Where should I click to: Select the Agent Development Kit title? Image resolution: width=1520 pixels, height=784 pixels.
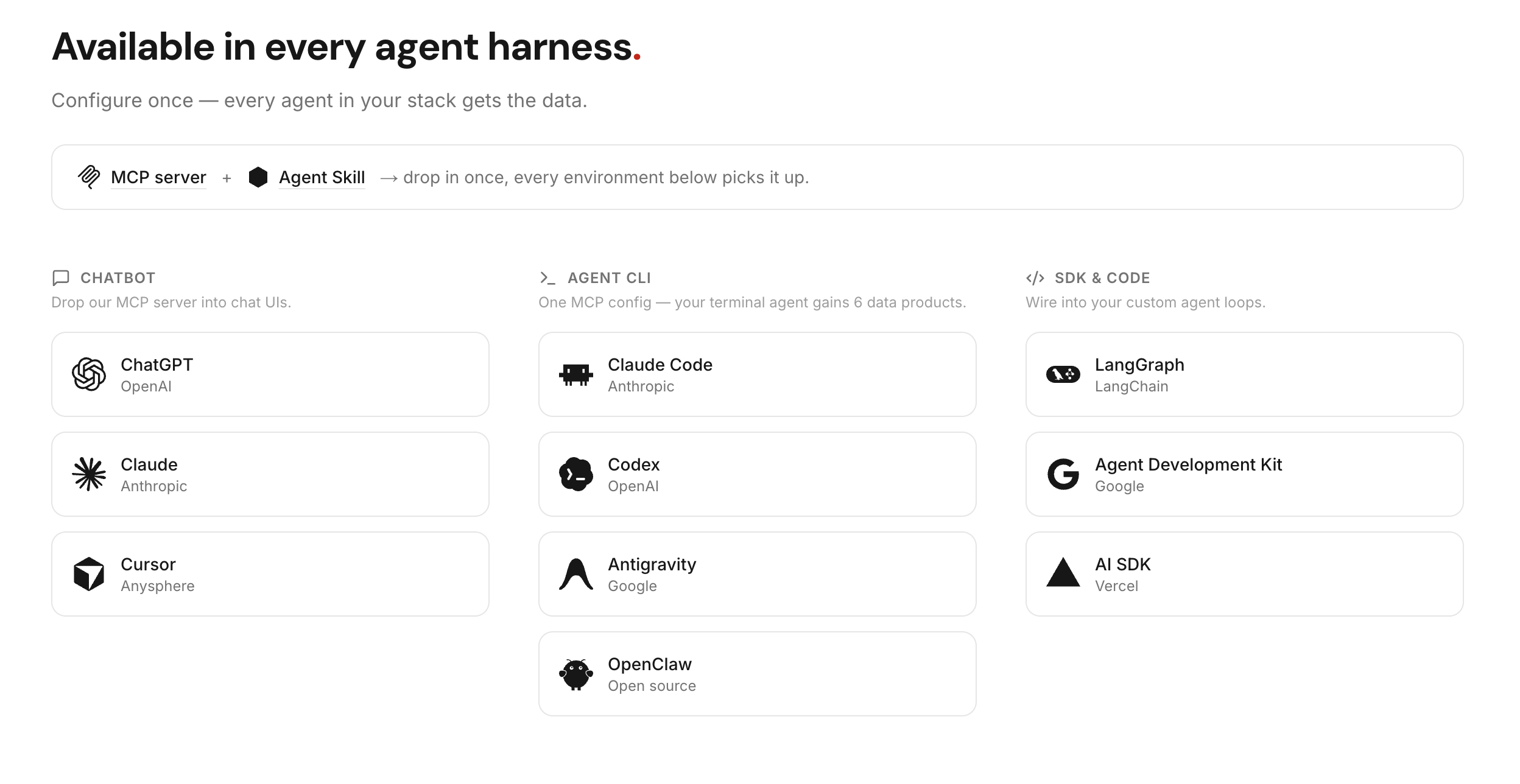(1189, 465)
